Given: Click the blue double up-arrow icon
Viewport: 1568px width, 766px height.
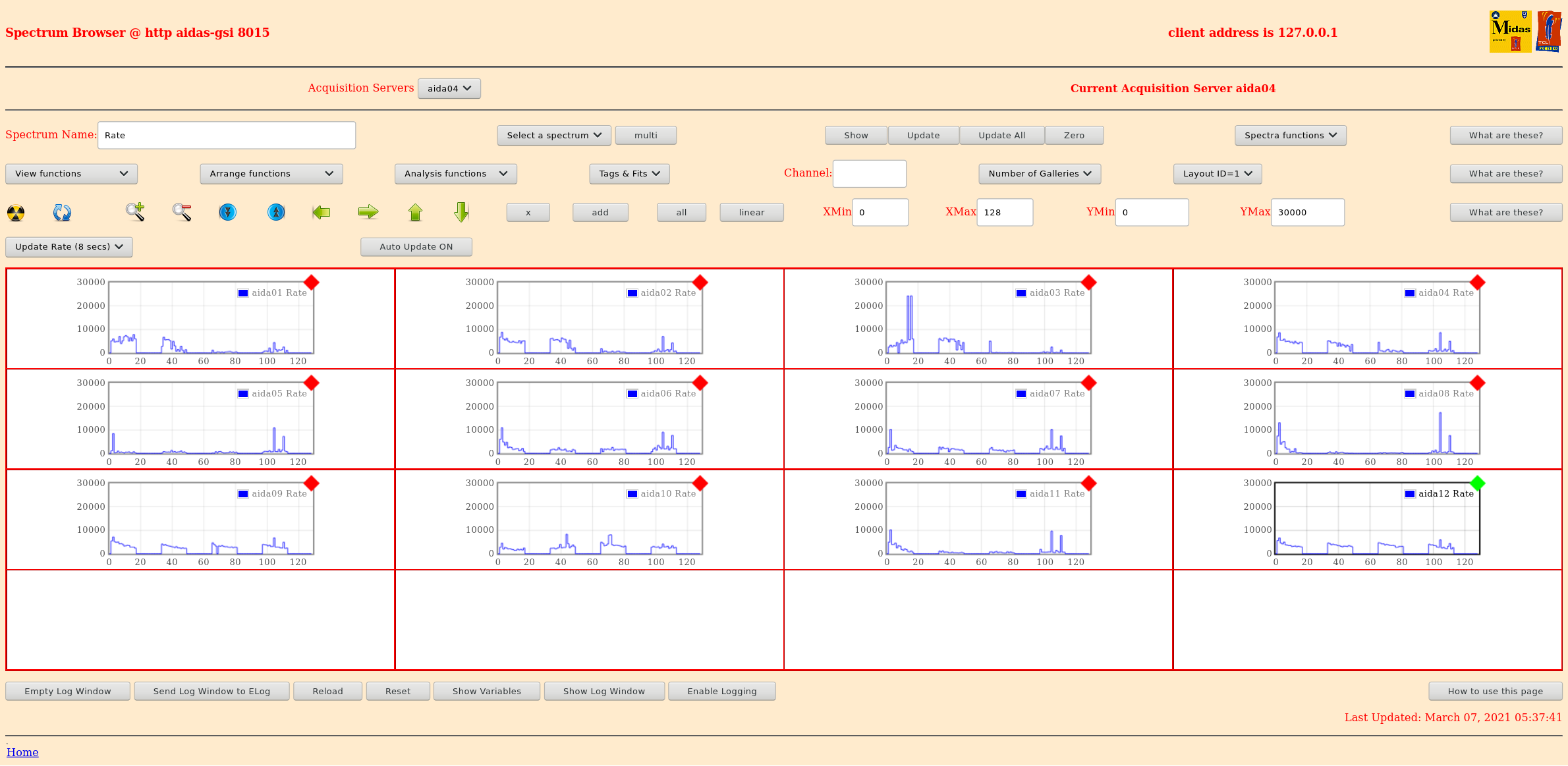Looking at the screenshot, I should coord(276,212).
